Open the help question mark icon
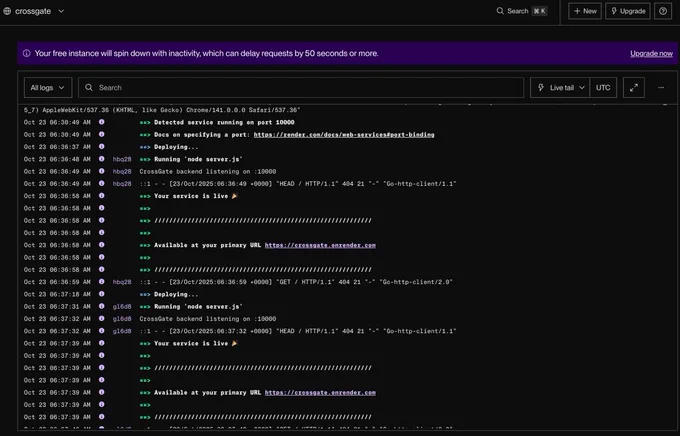680x436 pixels. click(663, 11)
